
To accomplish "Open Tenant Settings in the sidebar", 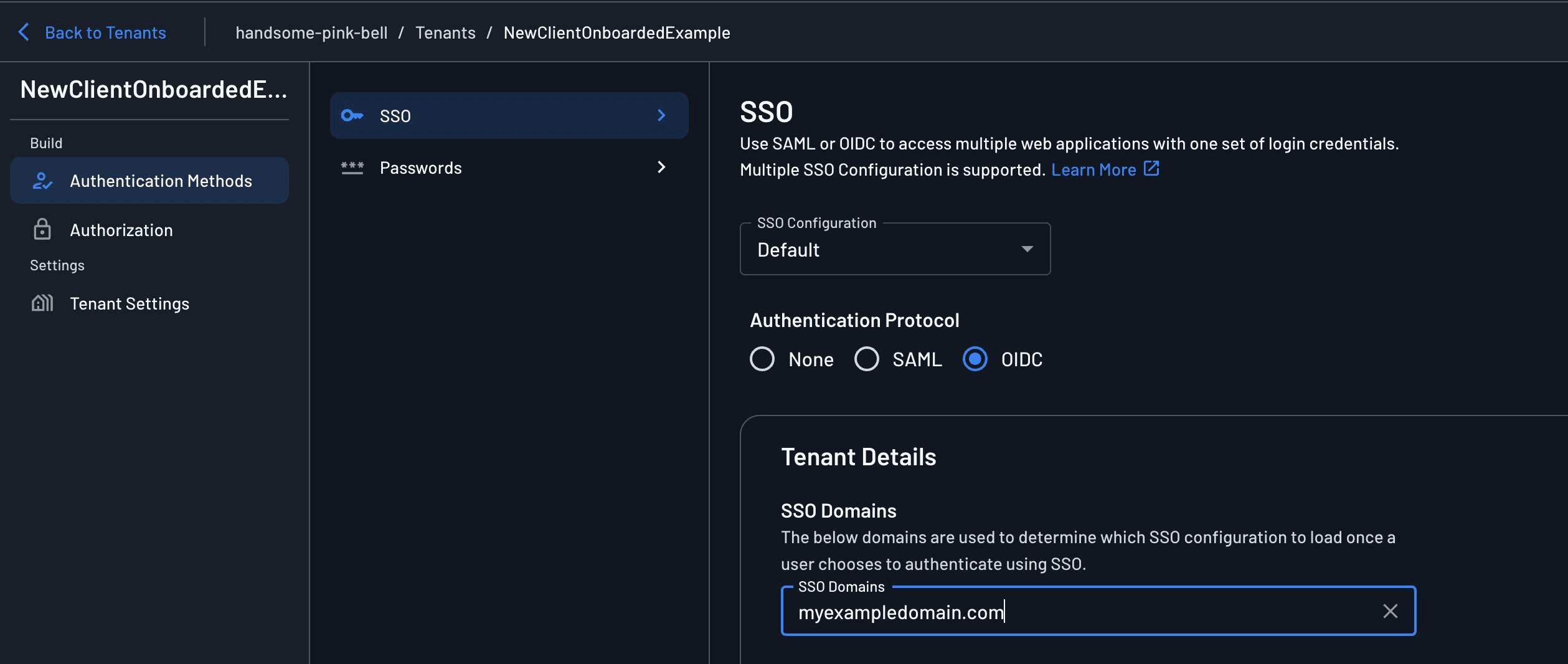I will [130, 304].
